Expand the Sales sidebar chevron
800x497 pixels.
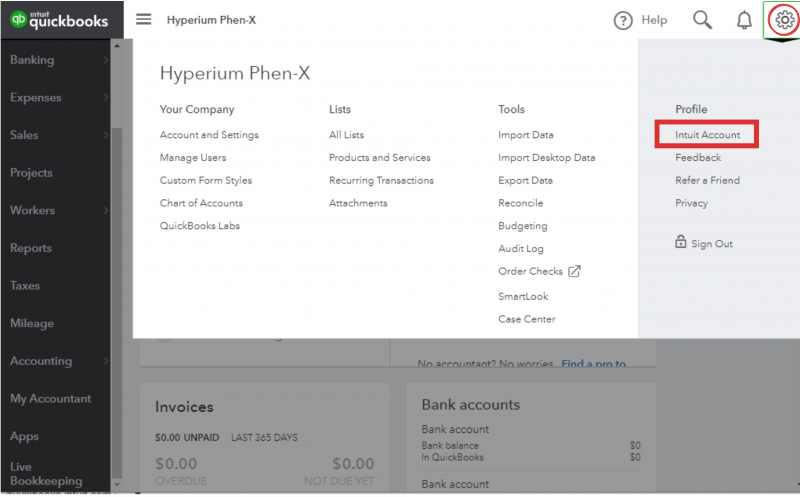pyautogui.click(x=106, y=135)
